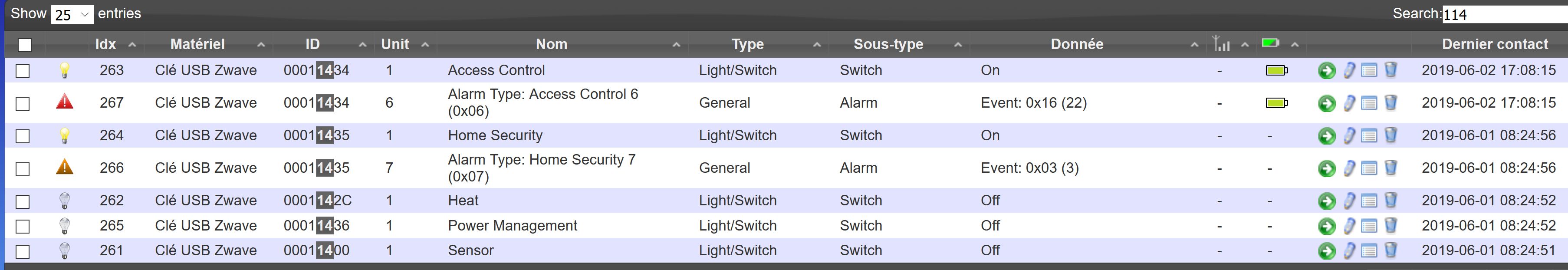The width and height of the screenshot is (1568, 270).
Task: Click red alarm triangle icon in row 267
Action: [65, 102]
